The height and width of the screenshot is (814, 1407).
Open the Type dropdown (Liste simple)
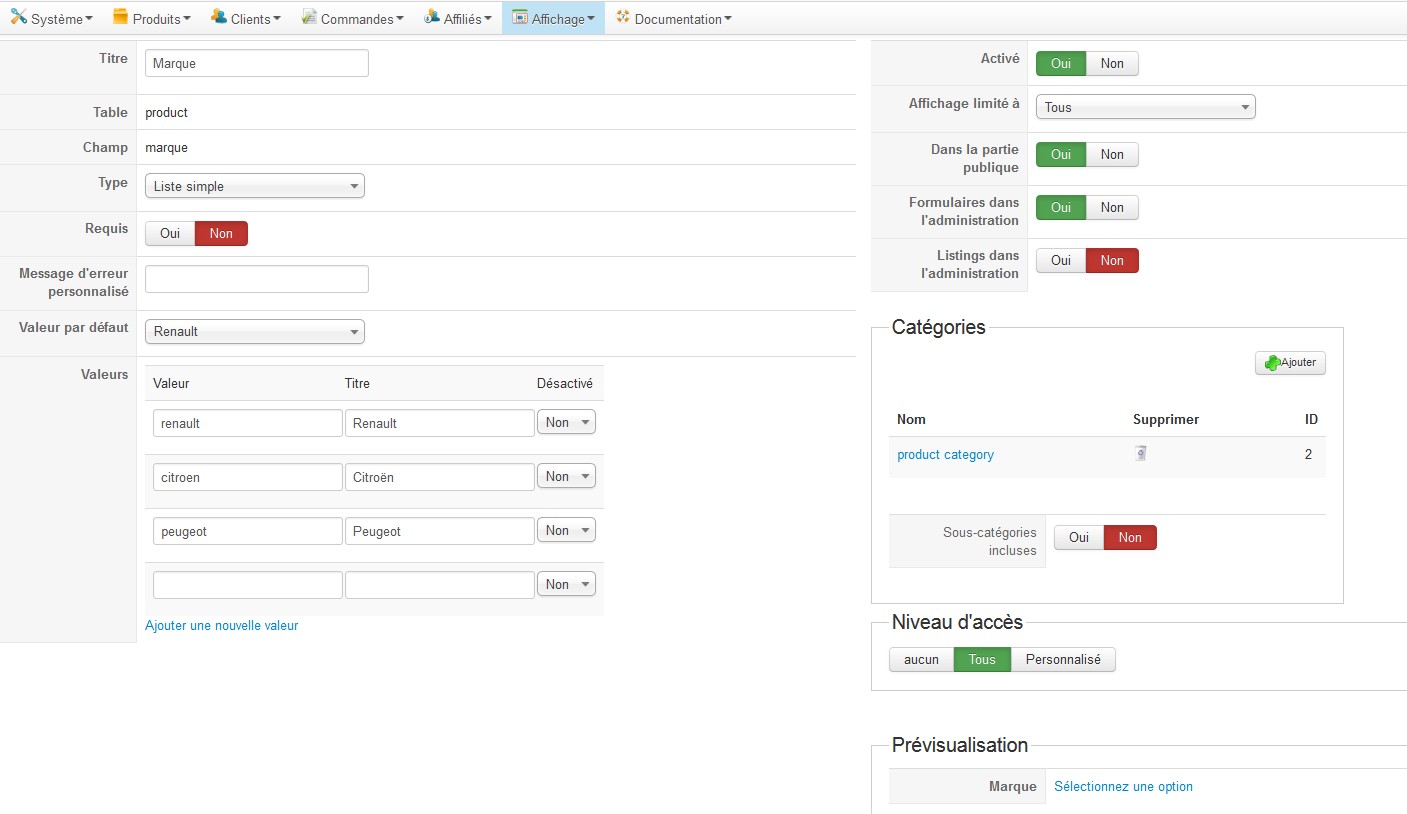coord(255,186)
